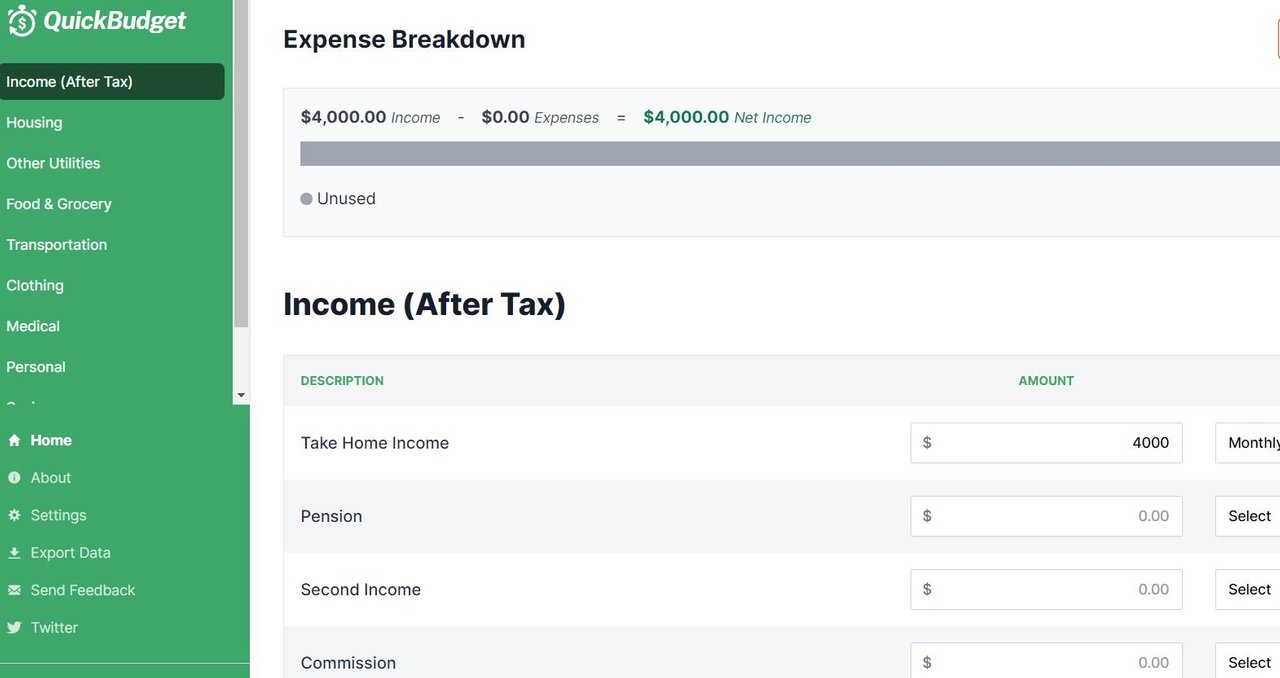
Task: Click the QuickBudget stopwatch logo icon
Action: coord(21,20)
